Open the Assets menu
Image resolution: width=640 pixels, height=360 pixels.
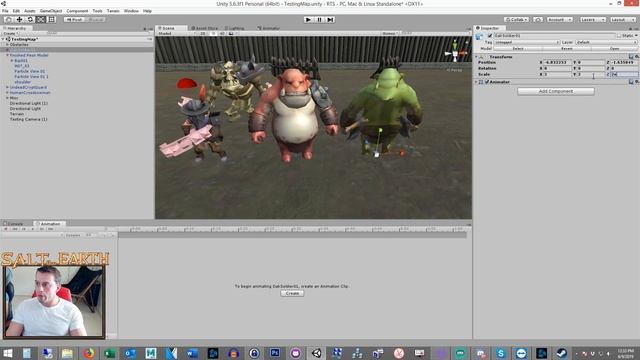tap(30, 11)
